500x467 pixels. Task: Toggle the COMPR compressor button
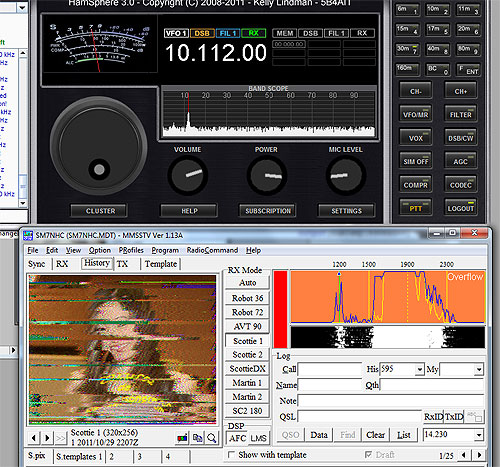(x=416, y=184)
